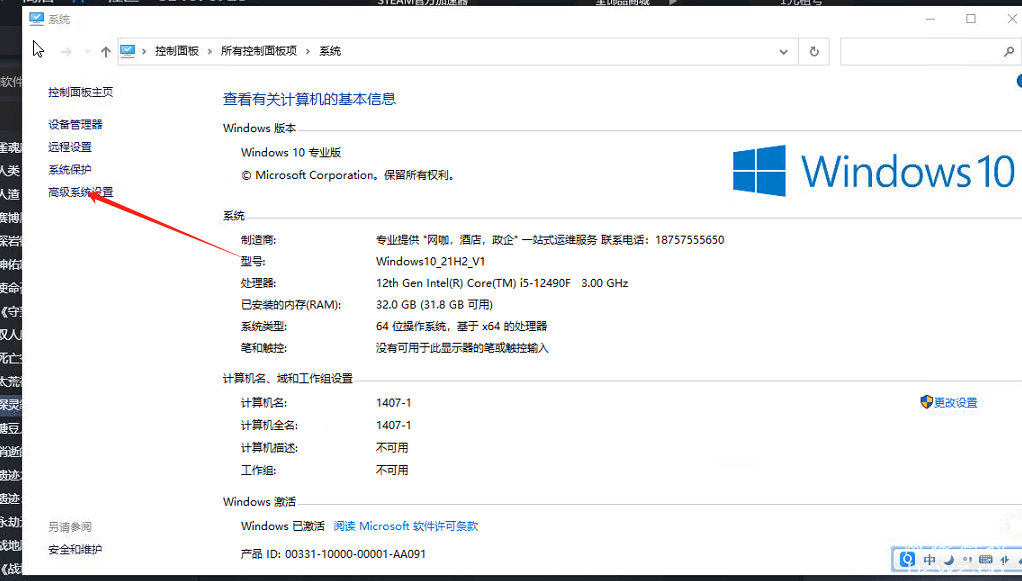The width and height of the screenshot is (1022, 581).
Task: Read the 阅读 Microsoft 软件许可条款 link
Action: tap(405, 526)
